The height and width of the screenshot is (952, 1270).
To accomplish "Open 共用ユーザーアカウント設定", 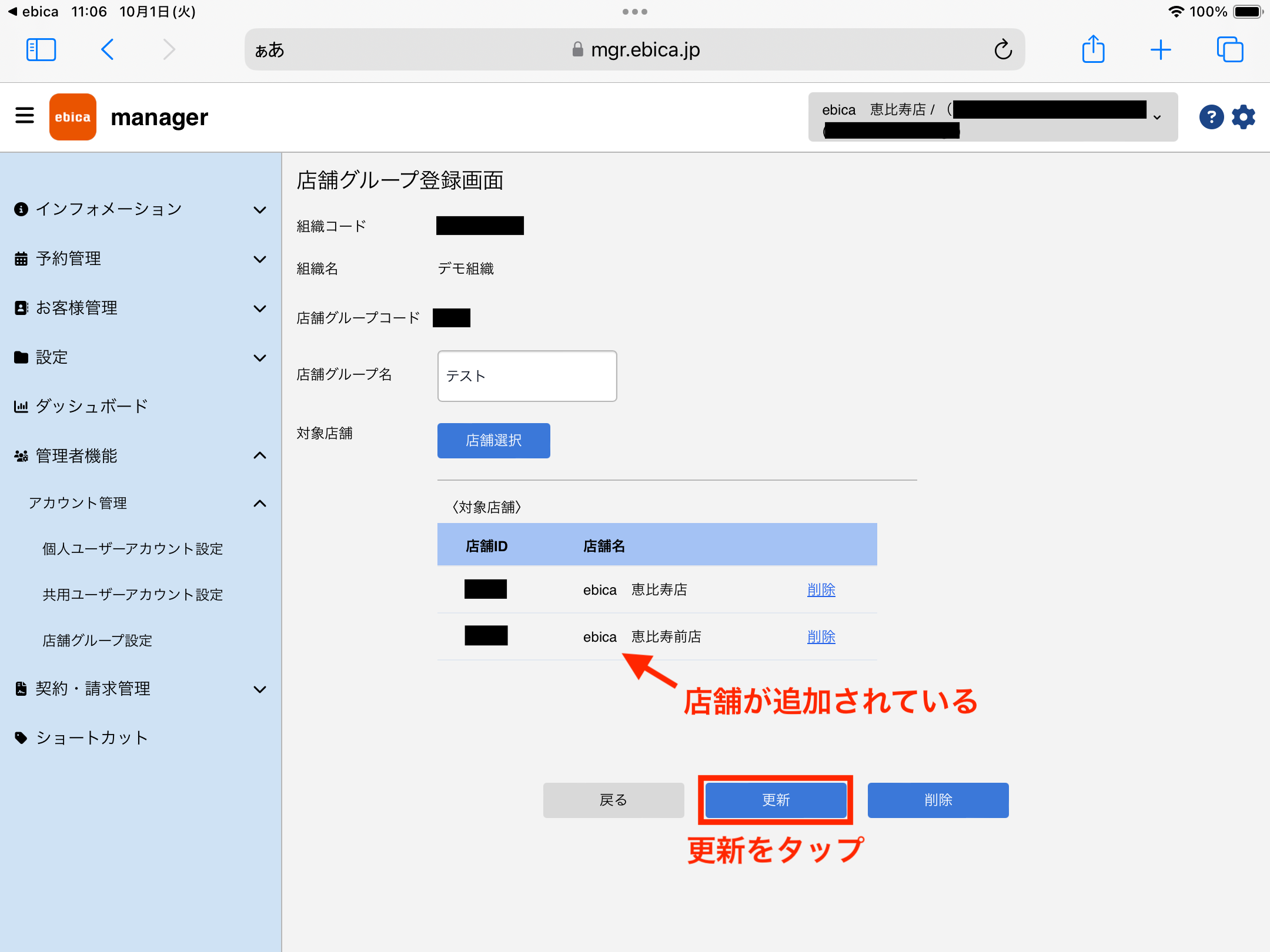I will click(133, 595).
